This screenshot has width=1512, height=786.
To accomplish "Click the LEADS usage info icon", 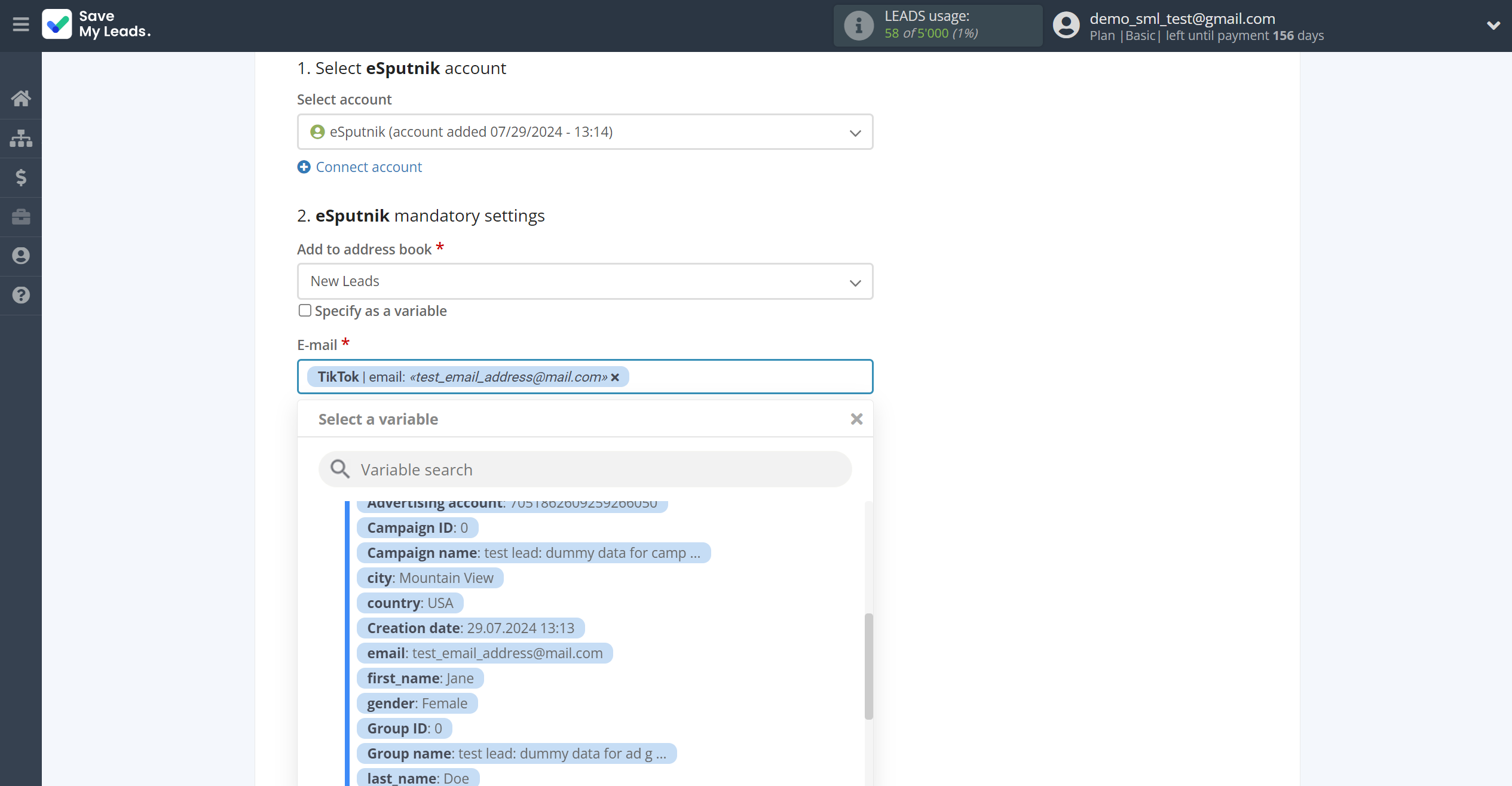I will pyautogui.click(x=859, y=26).
